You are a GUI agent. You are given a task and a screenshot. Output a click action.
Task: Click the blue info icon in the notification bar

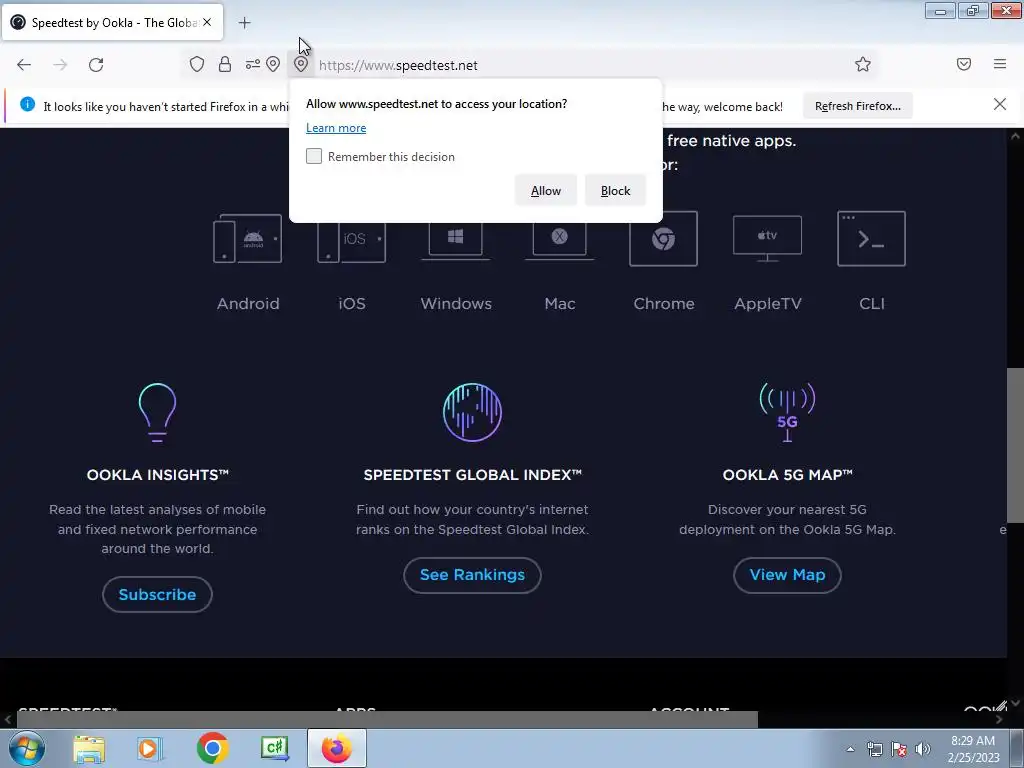(27, 104)
